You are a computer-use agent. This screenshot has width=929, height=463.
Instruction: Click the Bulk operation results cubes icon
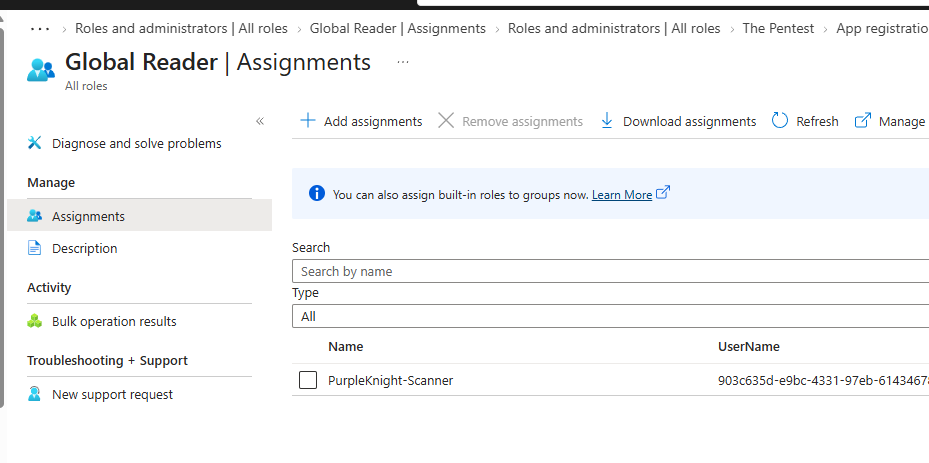[x=34, y=321]
